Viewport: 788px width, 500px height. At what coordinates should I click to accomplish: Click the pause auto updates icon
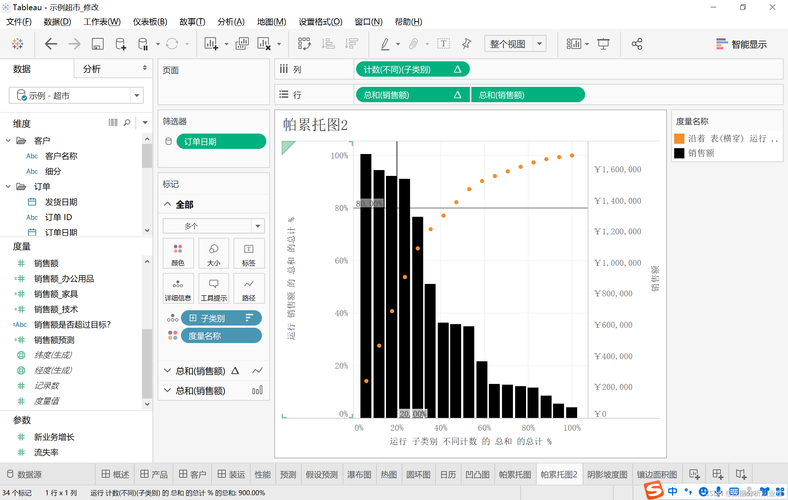[143, 44]
